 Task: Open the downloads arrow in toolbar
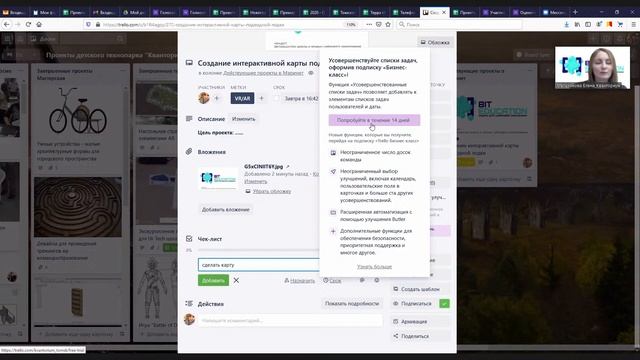coord(566,24)
